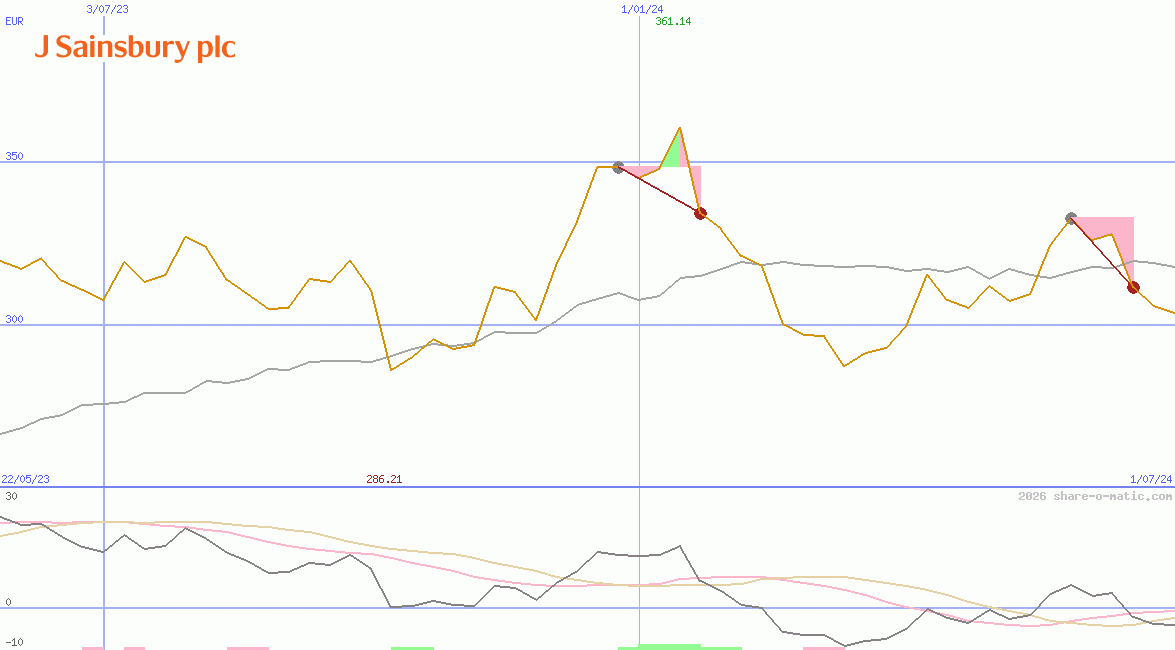Image resolution: width=1175 pixels, height=650 pixels.
Task: Click the EUR currency label
Action: (x=14, y=21)
